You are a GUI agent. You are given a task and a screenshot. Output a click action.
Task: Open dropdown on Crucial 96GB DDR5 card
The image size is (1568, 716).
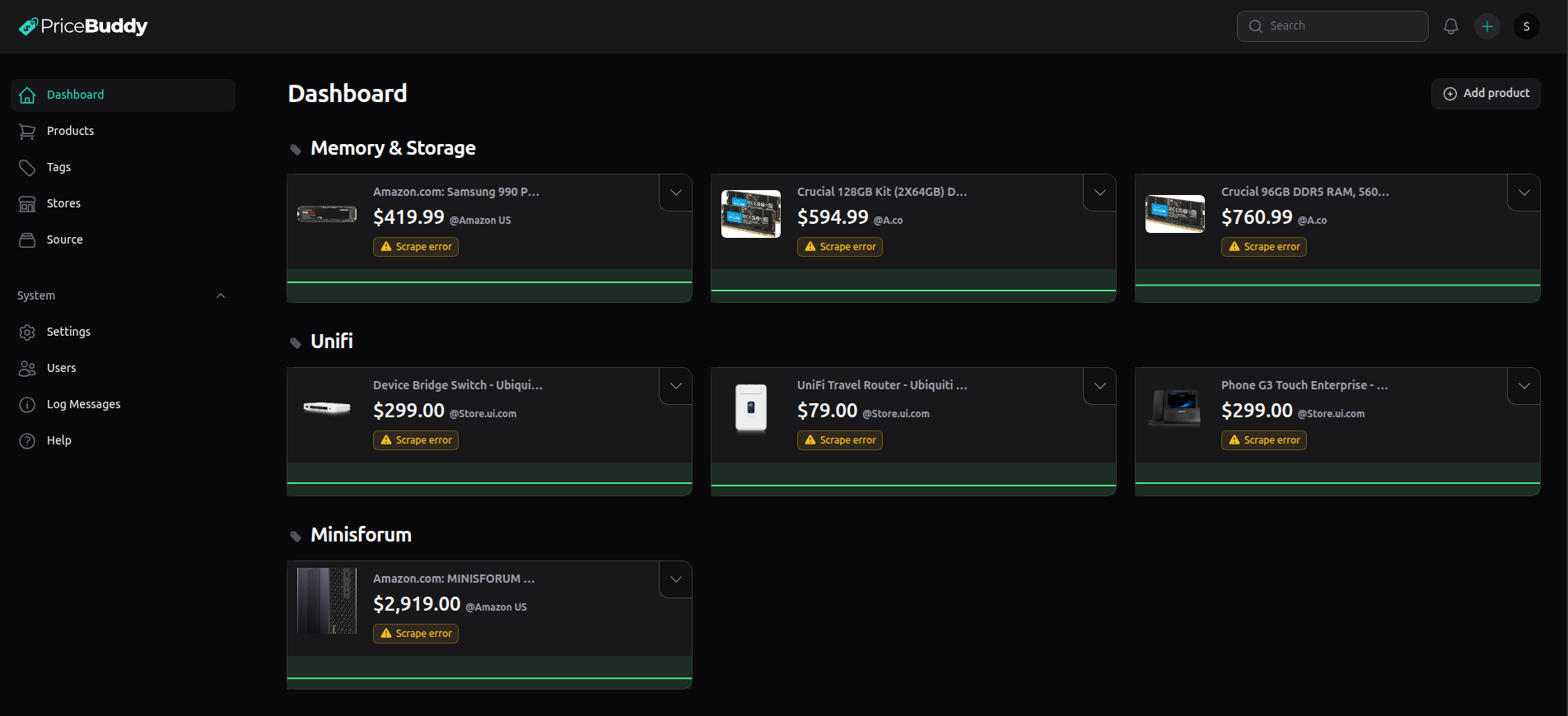pos(1524,193)
